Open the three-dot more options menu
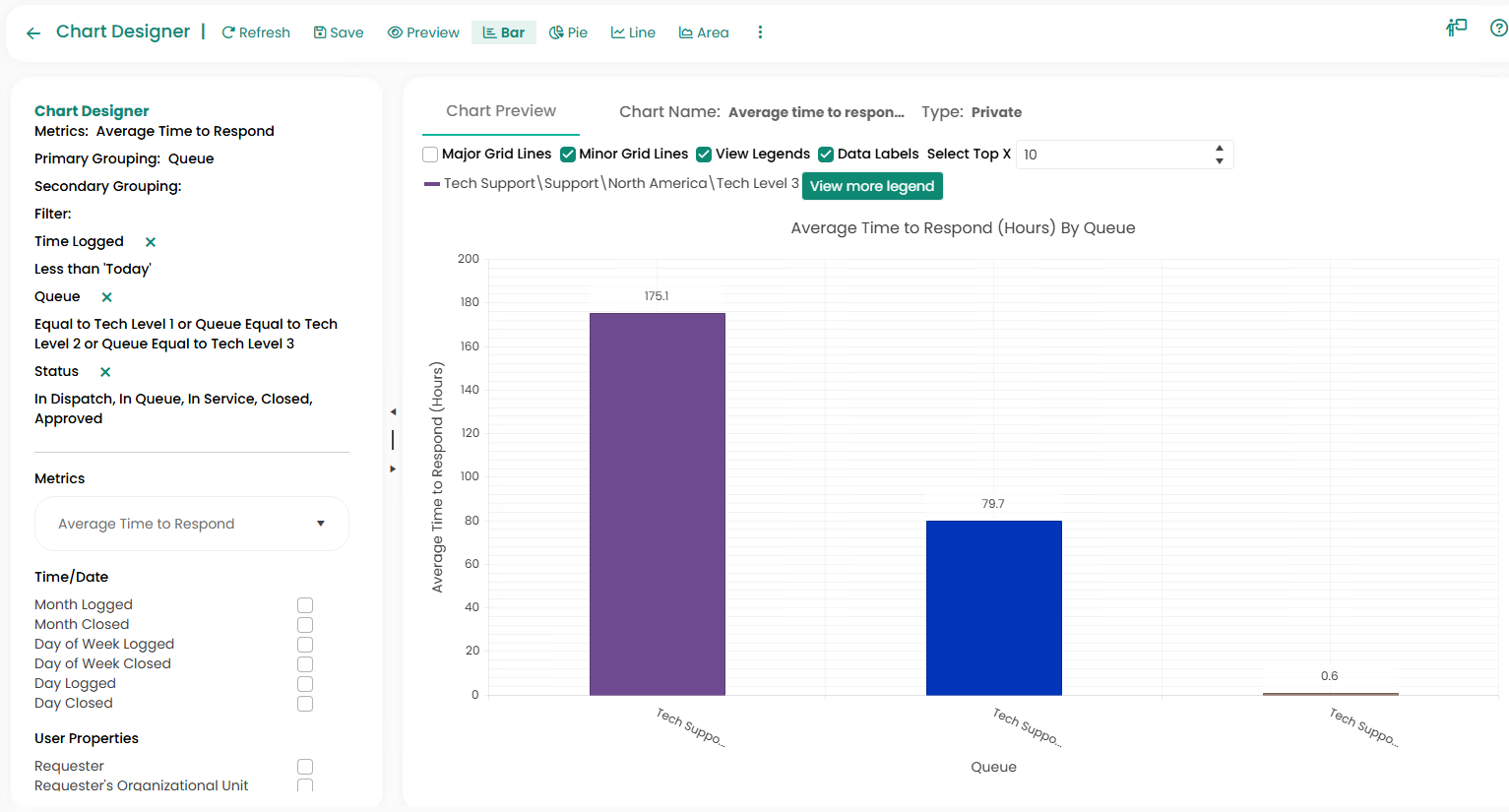This screenshot has height=812, width=1509. [760, 32]
